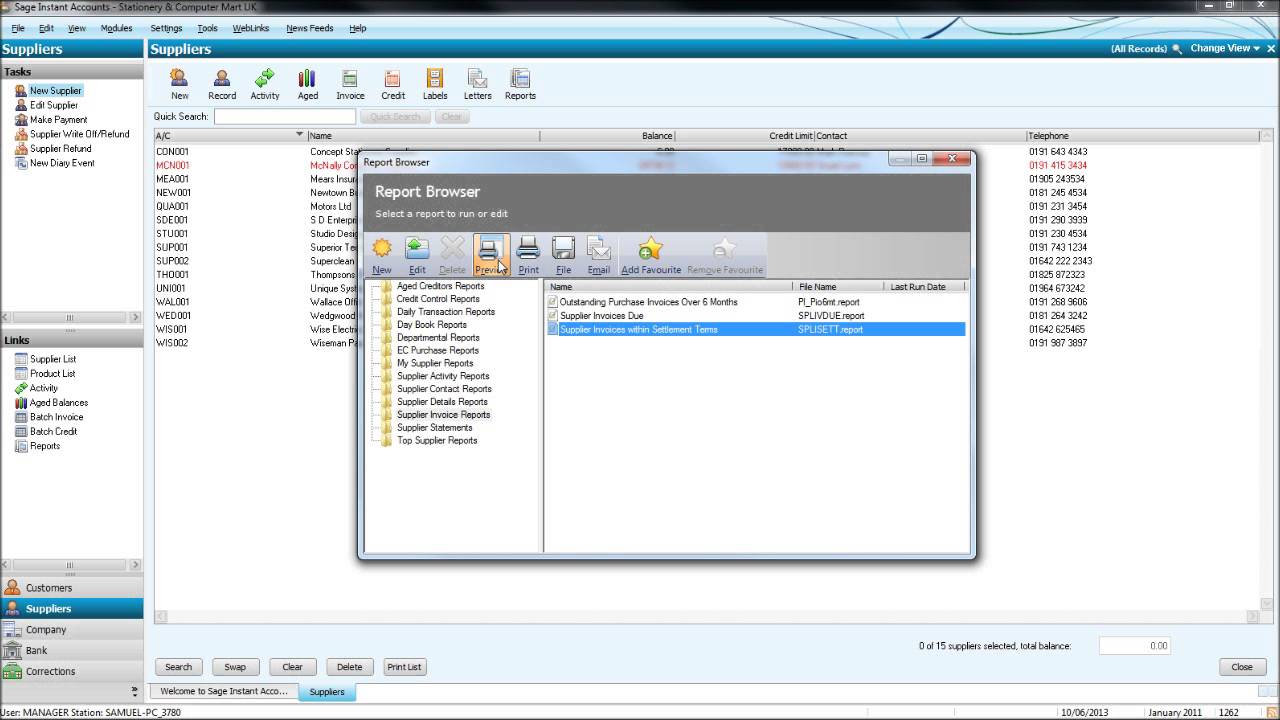Switch to Bank module

(x=72, y=651)
